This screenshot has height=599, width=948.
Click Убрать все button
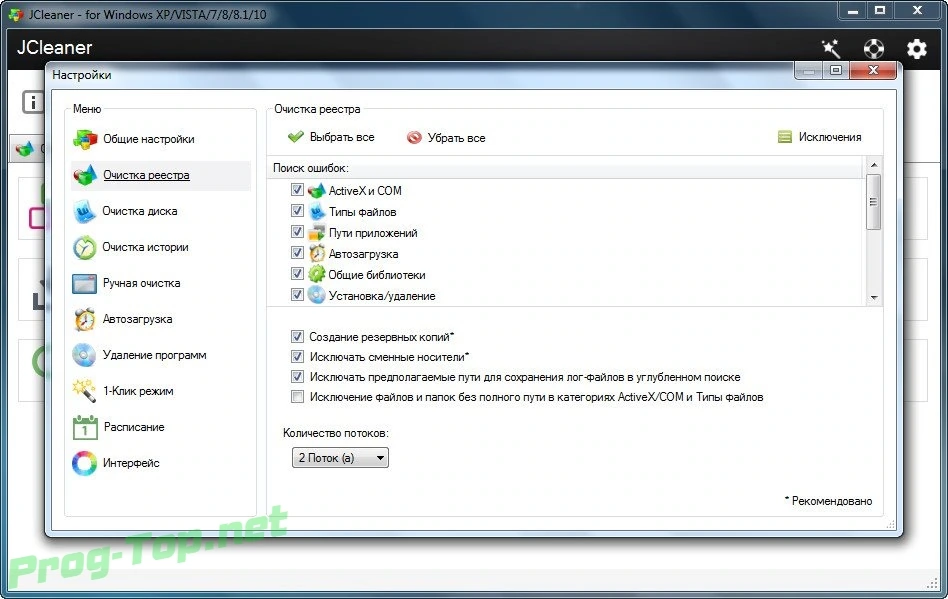(446, 138)
